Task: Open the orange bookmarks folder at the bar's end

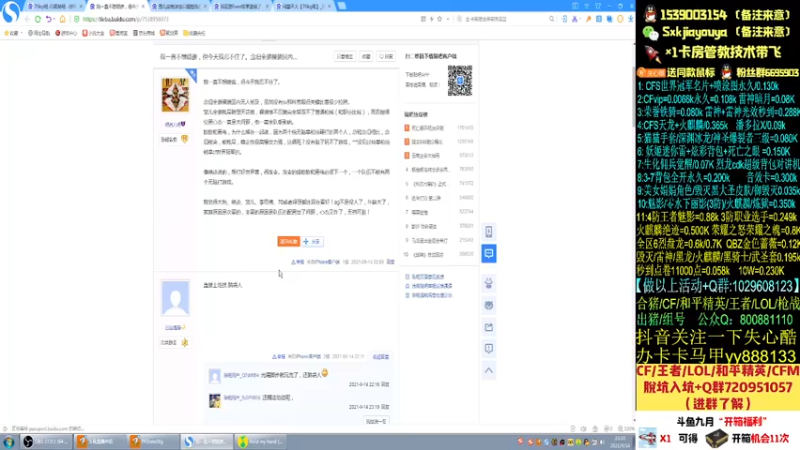Action: (x=194, y=33)
